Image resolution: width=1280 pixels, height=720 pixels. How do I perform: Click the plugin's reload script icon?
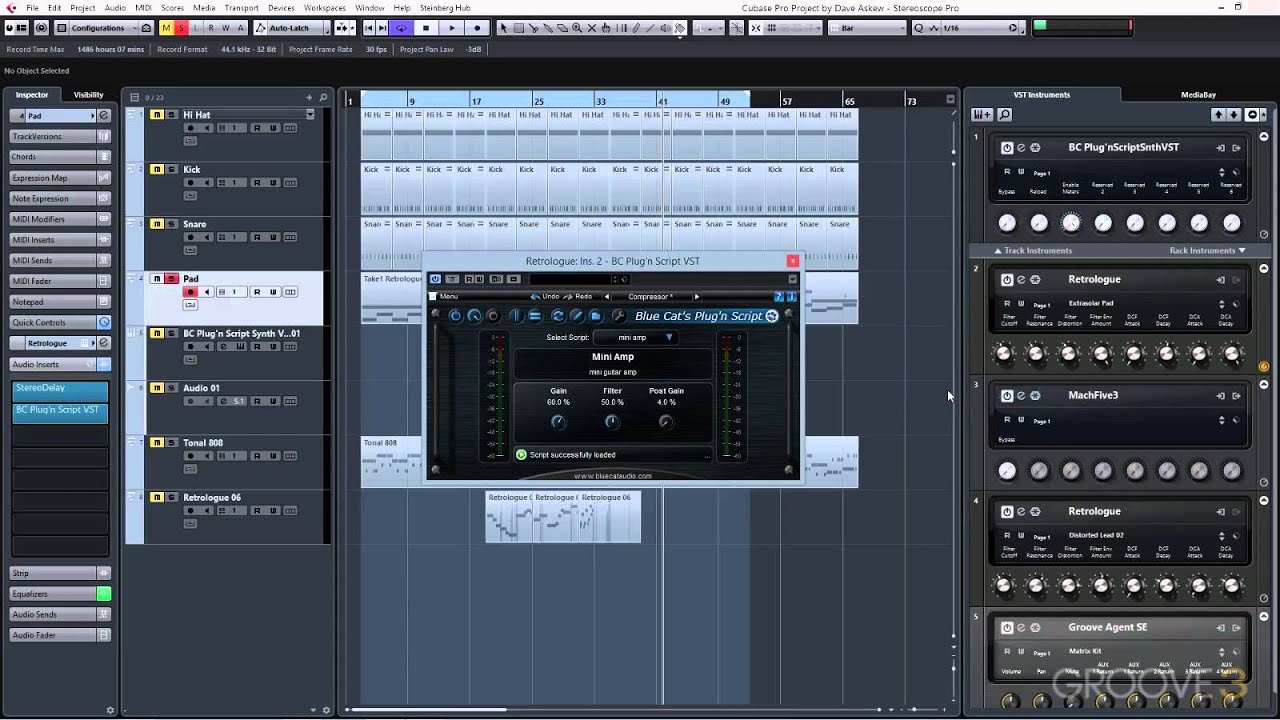click(x=558, y=316)
